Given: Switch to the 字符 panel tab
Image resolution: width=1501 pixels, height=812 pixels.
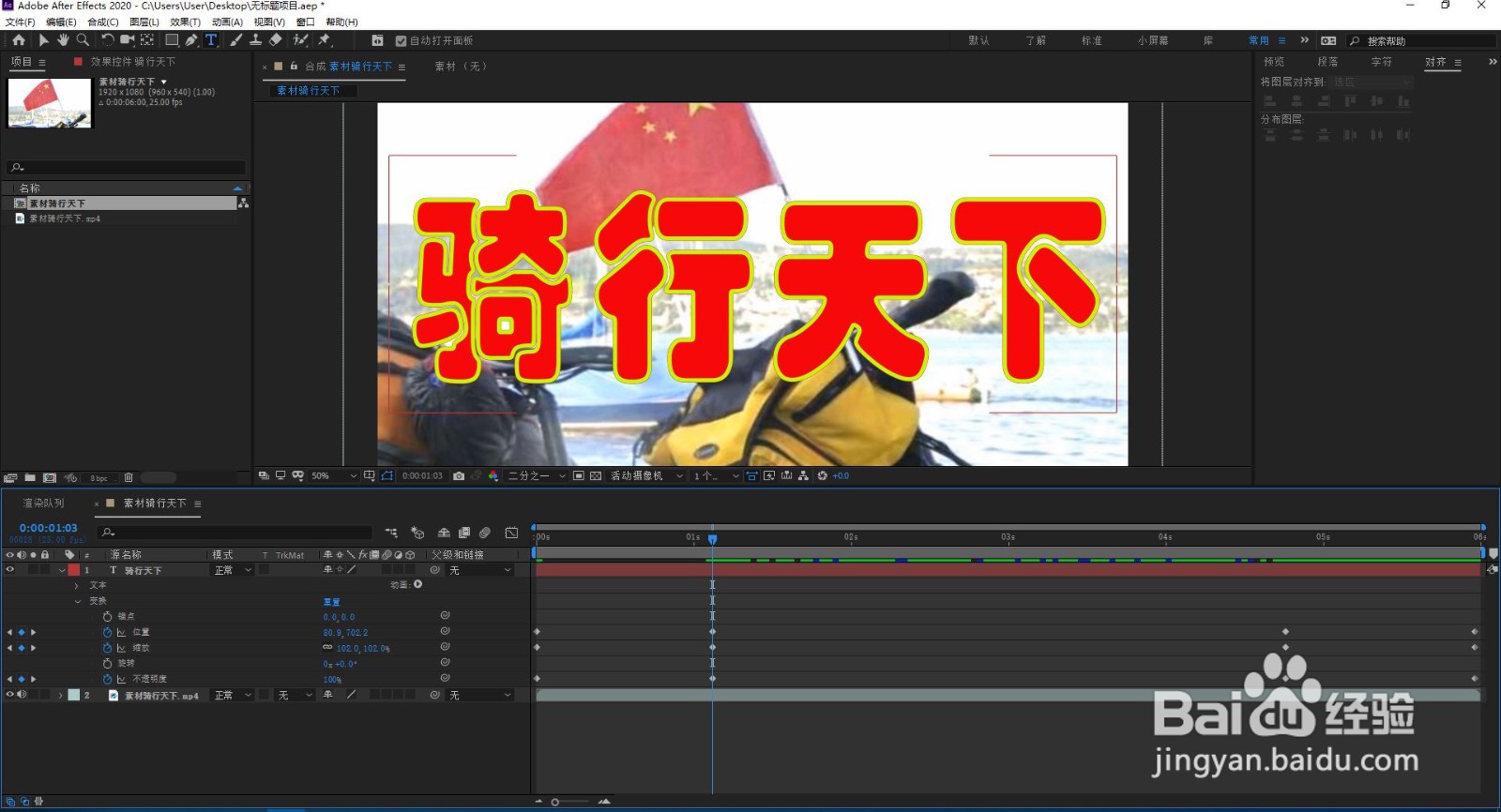Looking at the screenshot, I should [1382, 62].
